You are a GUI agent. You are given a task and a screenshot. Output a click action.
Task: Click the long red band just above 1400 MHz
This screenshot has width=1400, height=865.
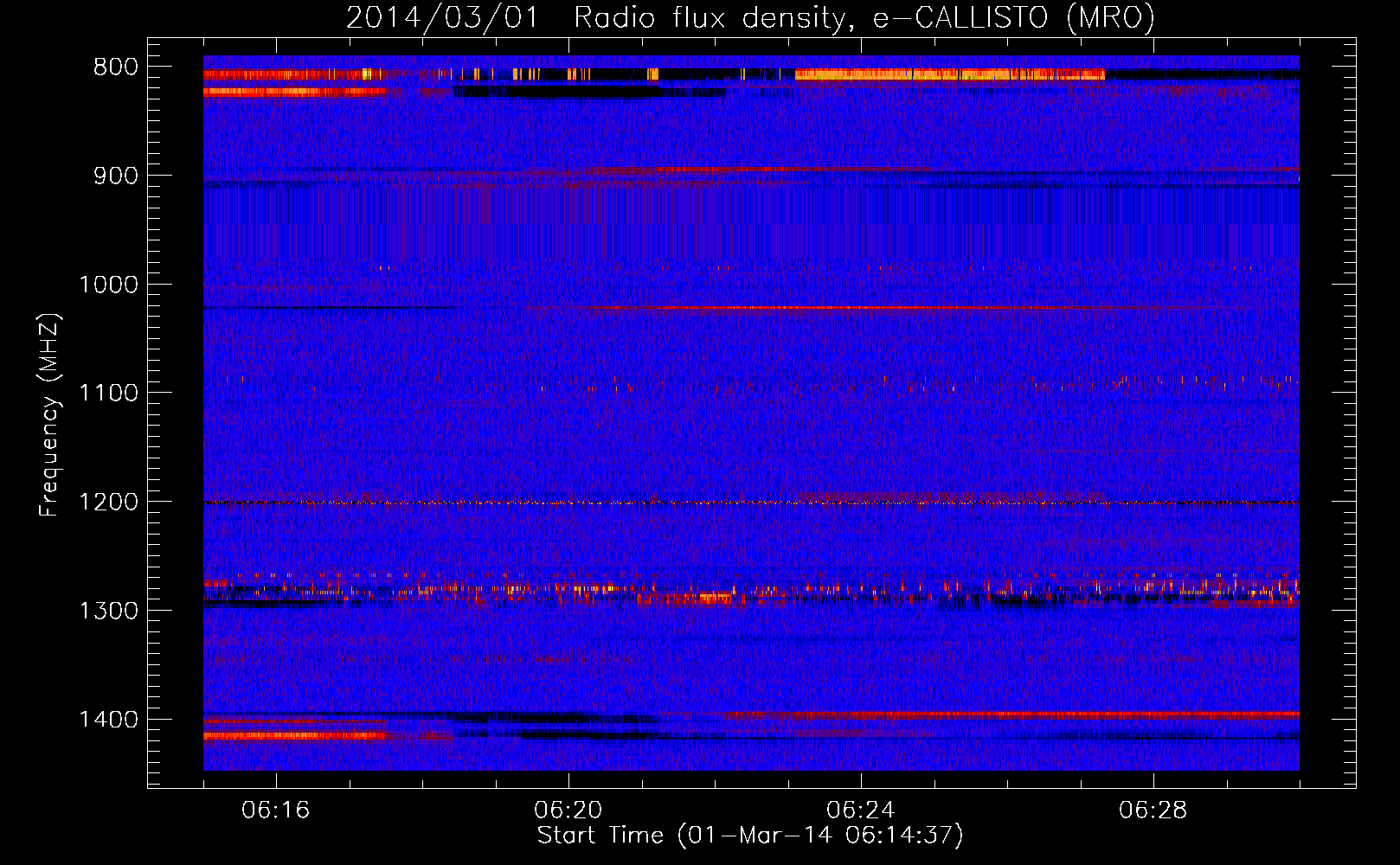click(1008, 714)
